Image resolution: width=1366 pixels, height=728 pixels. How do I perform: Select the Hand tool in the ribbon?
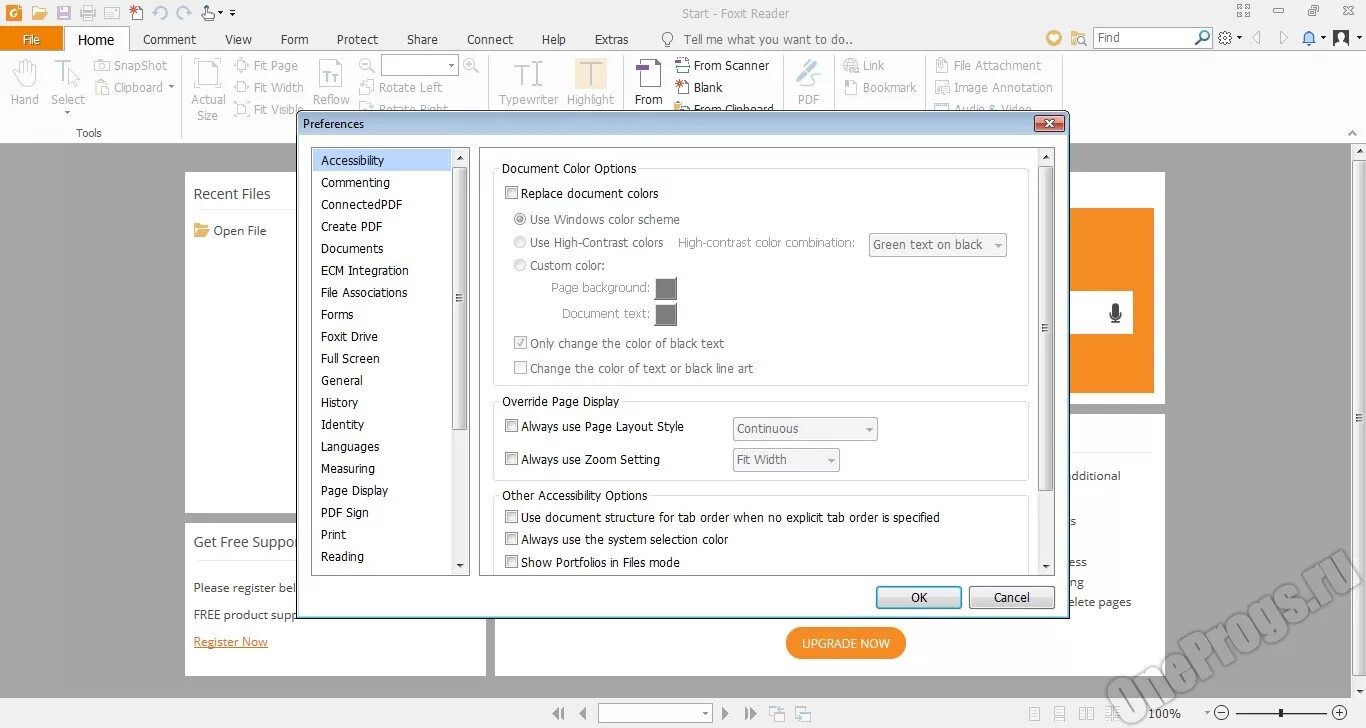[x=25, y=82]
